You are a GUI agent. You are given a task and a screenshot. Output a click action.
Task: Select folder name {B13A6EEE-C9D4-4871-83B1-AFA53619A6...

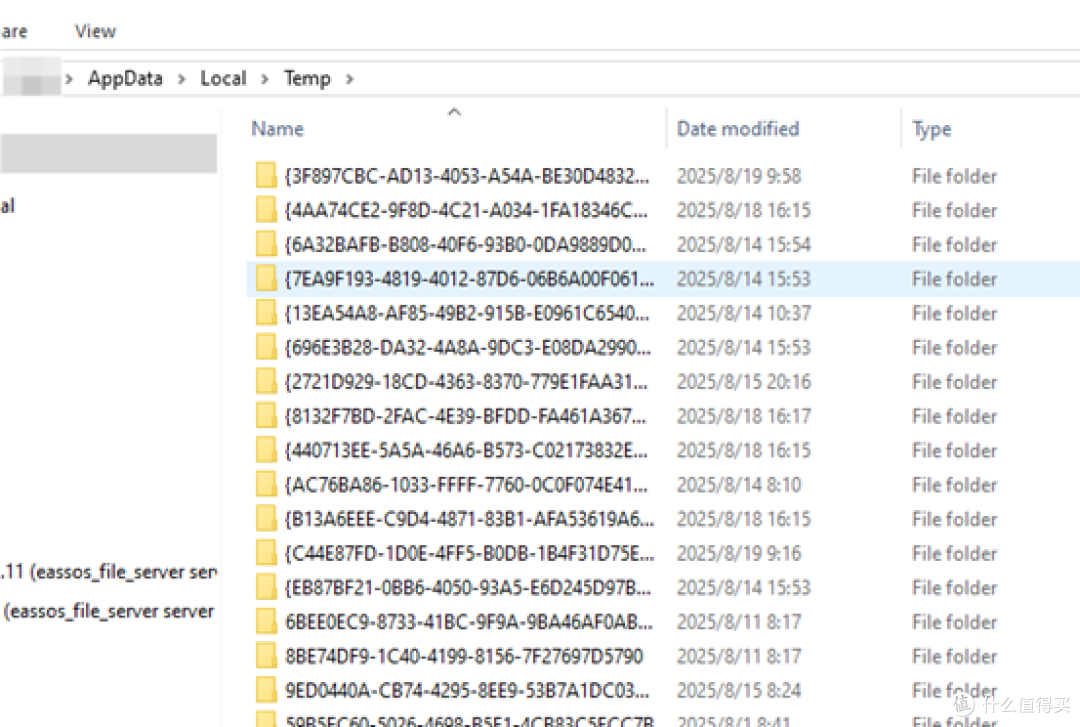(470, 520)
